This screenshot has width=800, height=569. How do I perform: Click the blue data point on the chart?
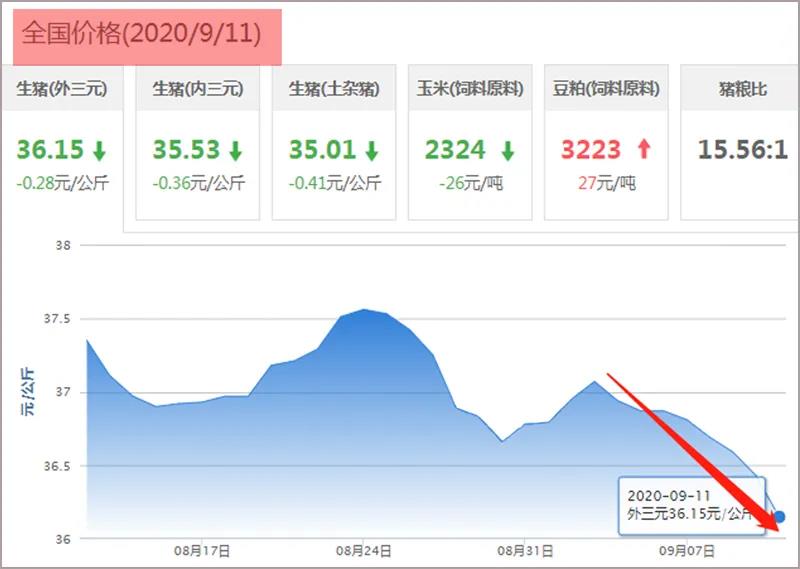pos(779,516)
